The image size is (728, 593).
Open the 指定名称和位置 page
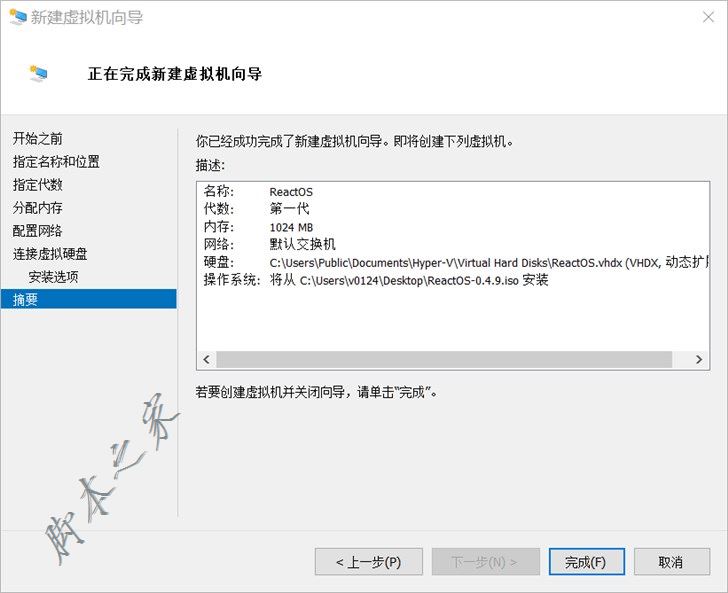[x=56, y=162]
